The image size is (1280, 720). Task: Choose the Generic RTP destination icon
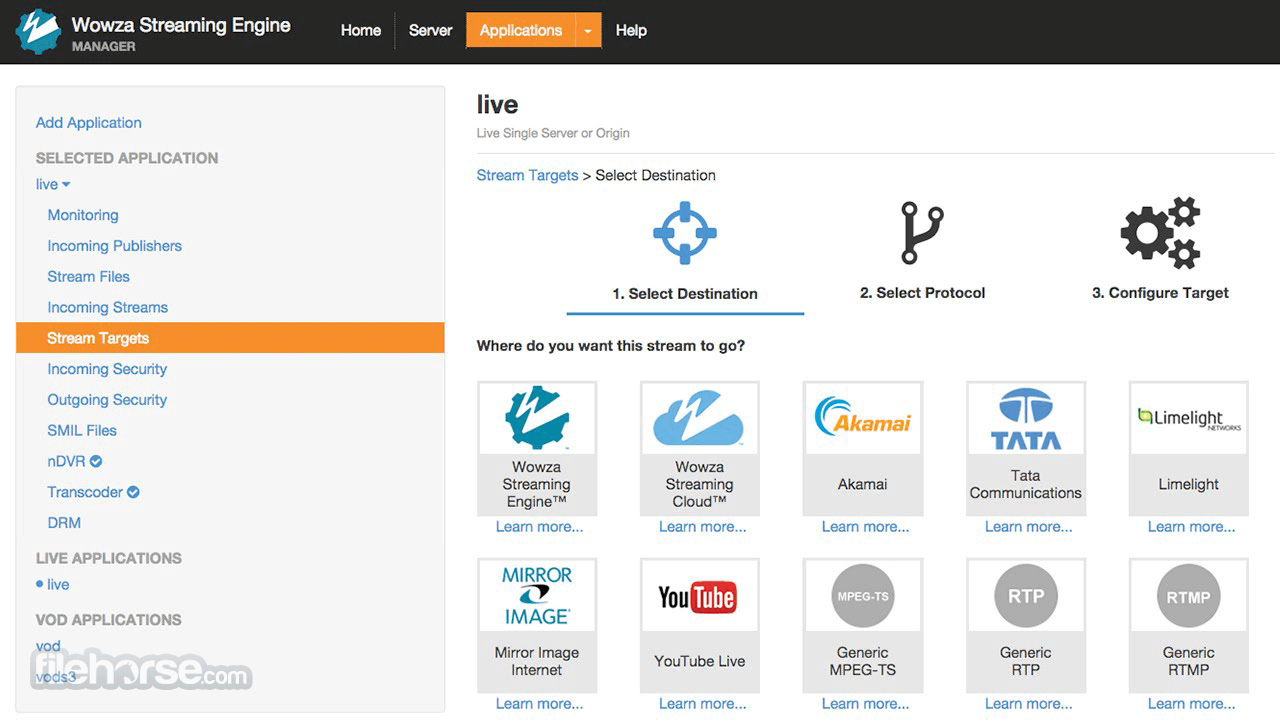(x=1026, y=597)
